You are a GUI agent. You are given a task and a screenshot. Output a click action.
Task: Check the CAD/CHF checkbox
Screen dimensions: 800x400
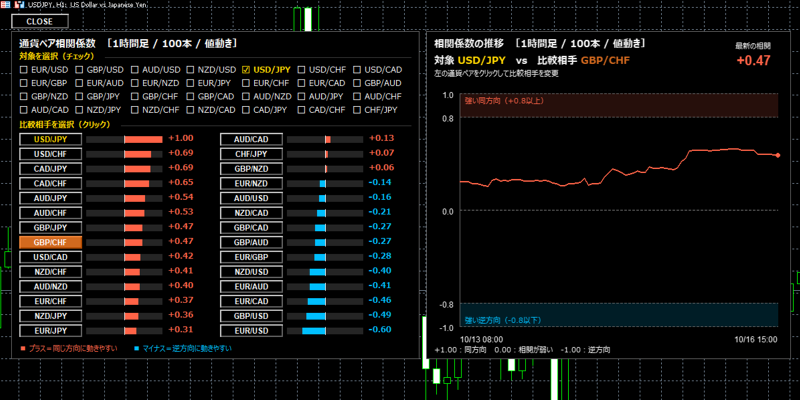click(302, 110)
